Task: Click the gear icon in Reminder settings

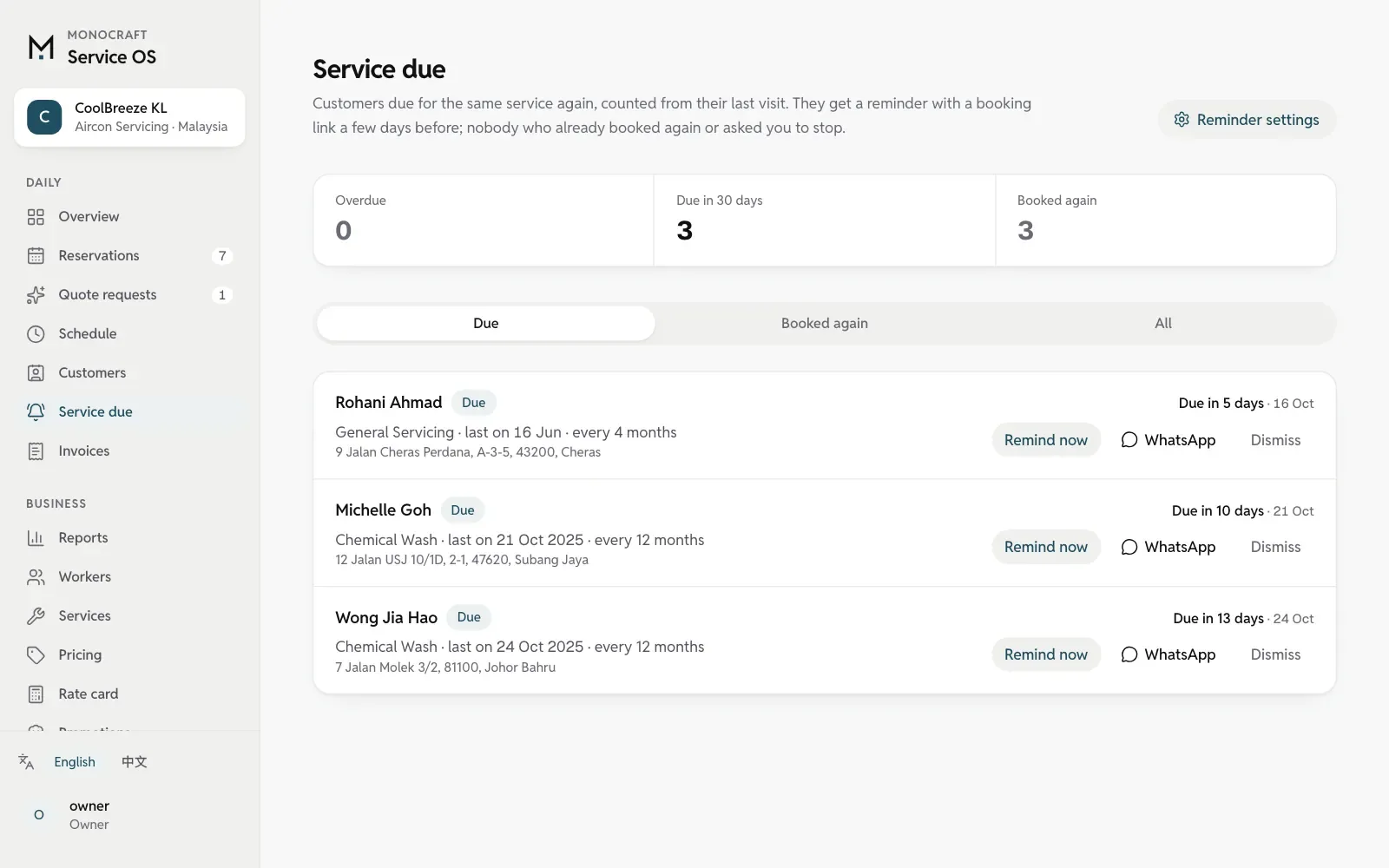Action: click(x=1182, y=120)
